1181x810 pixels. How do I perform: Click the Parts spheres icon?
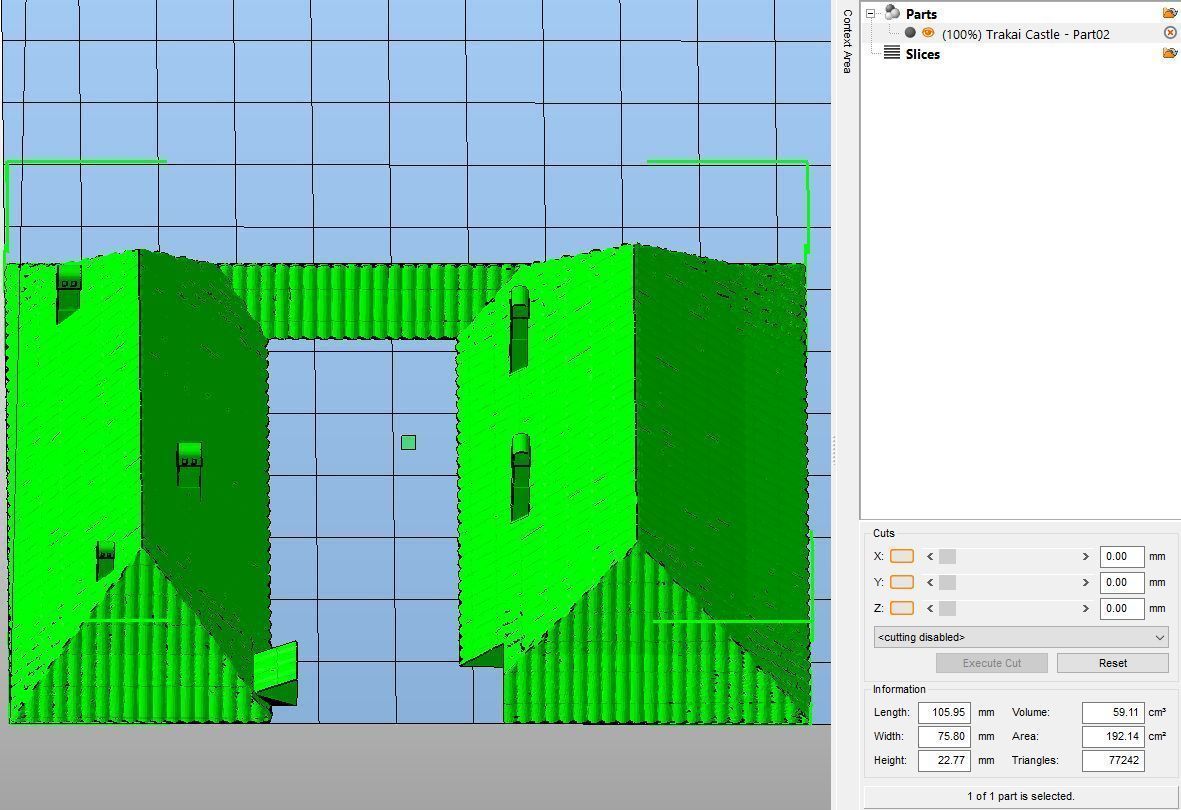[893, 13]
